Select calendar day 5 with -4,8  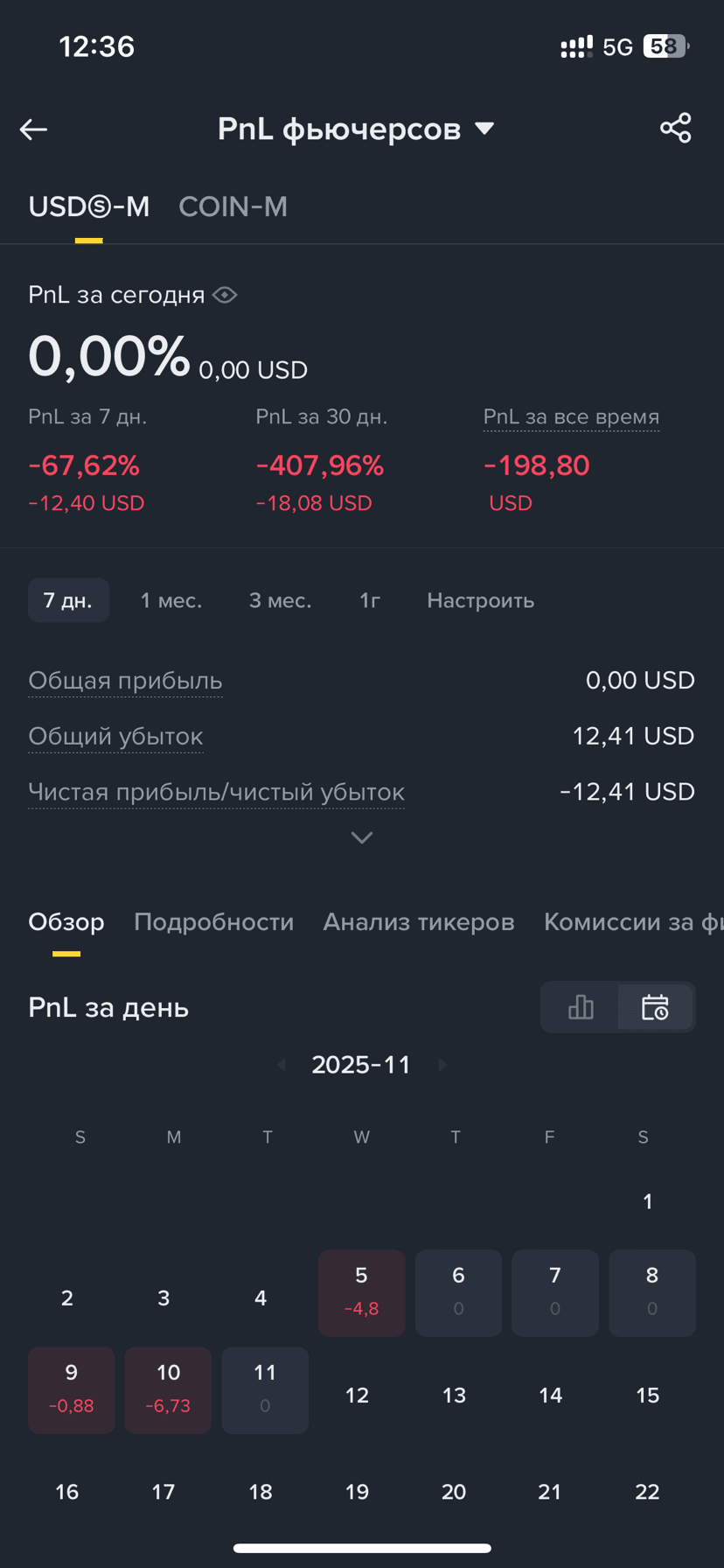click(361, 1293)
